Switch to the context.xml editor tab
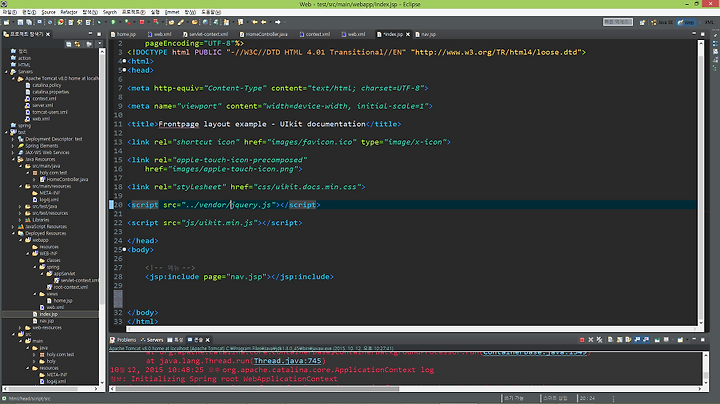The image size is (720, 404). click(315, 34)
